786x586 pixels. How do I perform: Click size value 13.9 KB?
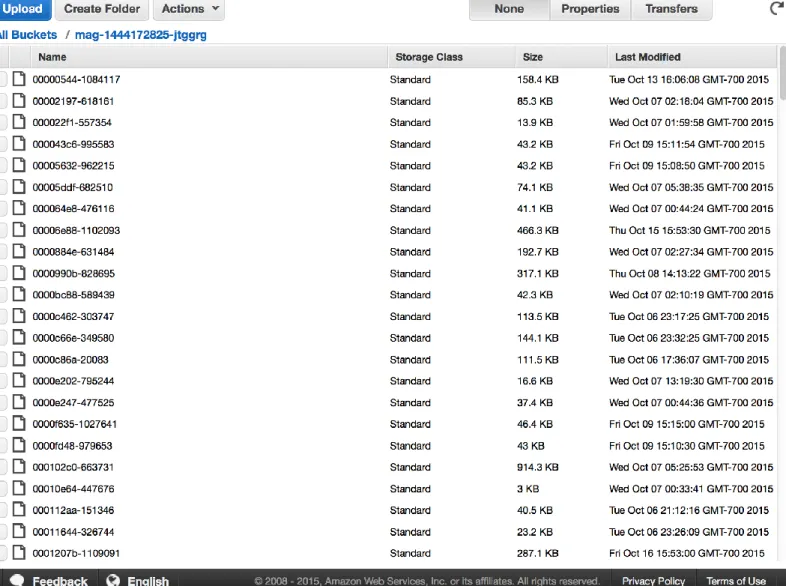coord(535,122)
